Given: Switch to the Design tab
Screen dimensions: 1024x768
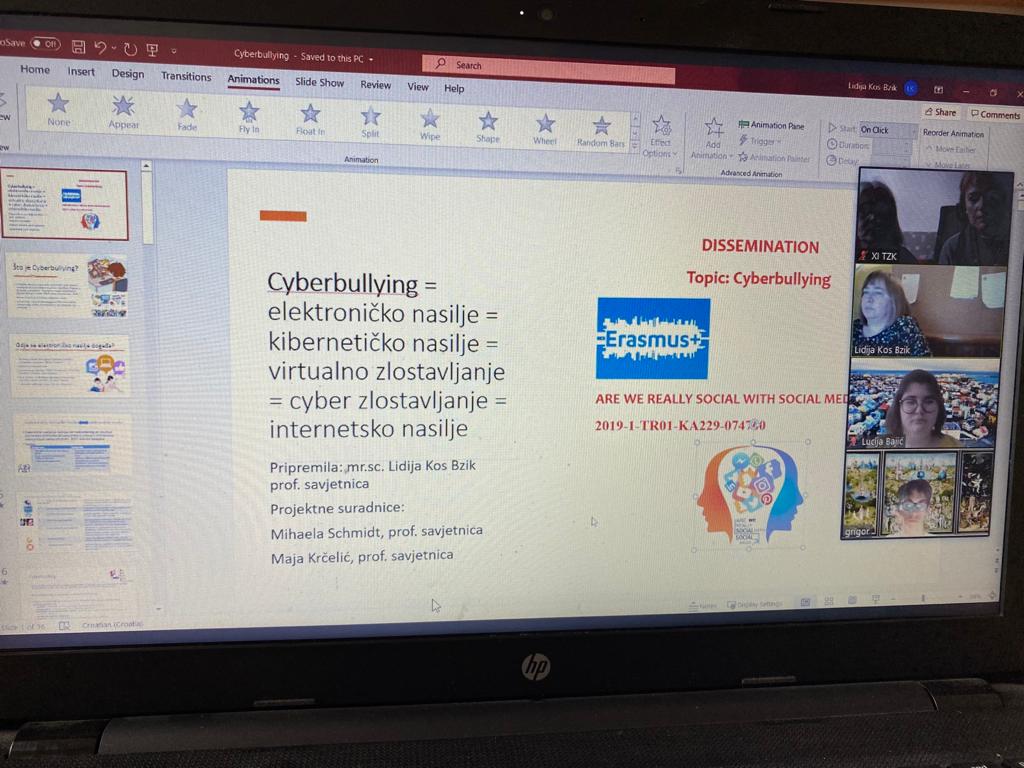Looking at the screenshot, I should point(128,74).
